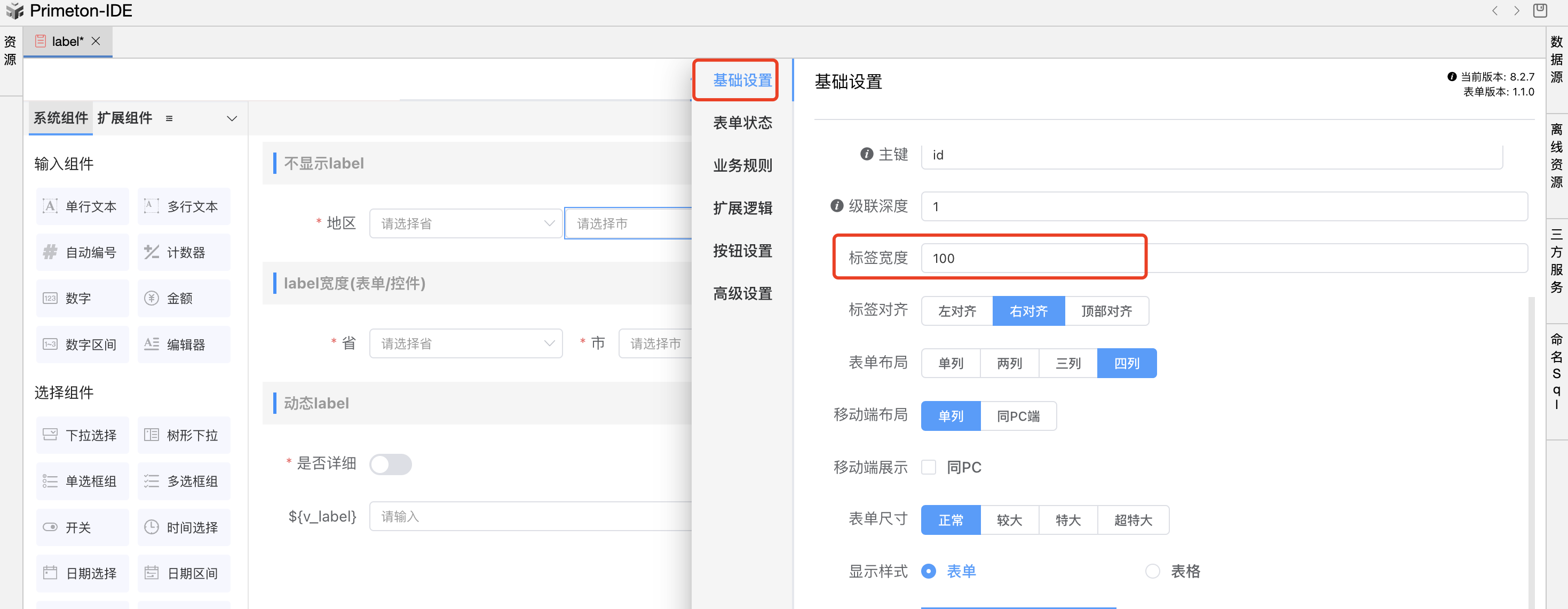Viewport: 1568px width, 609px height.
Task: Set form layout to 两列
Action: coord(1009,363)
